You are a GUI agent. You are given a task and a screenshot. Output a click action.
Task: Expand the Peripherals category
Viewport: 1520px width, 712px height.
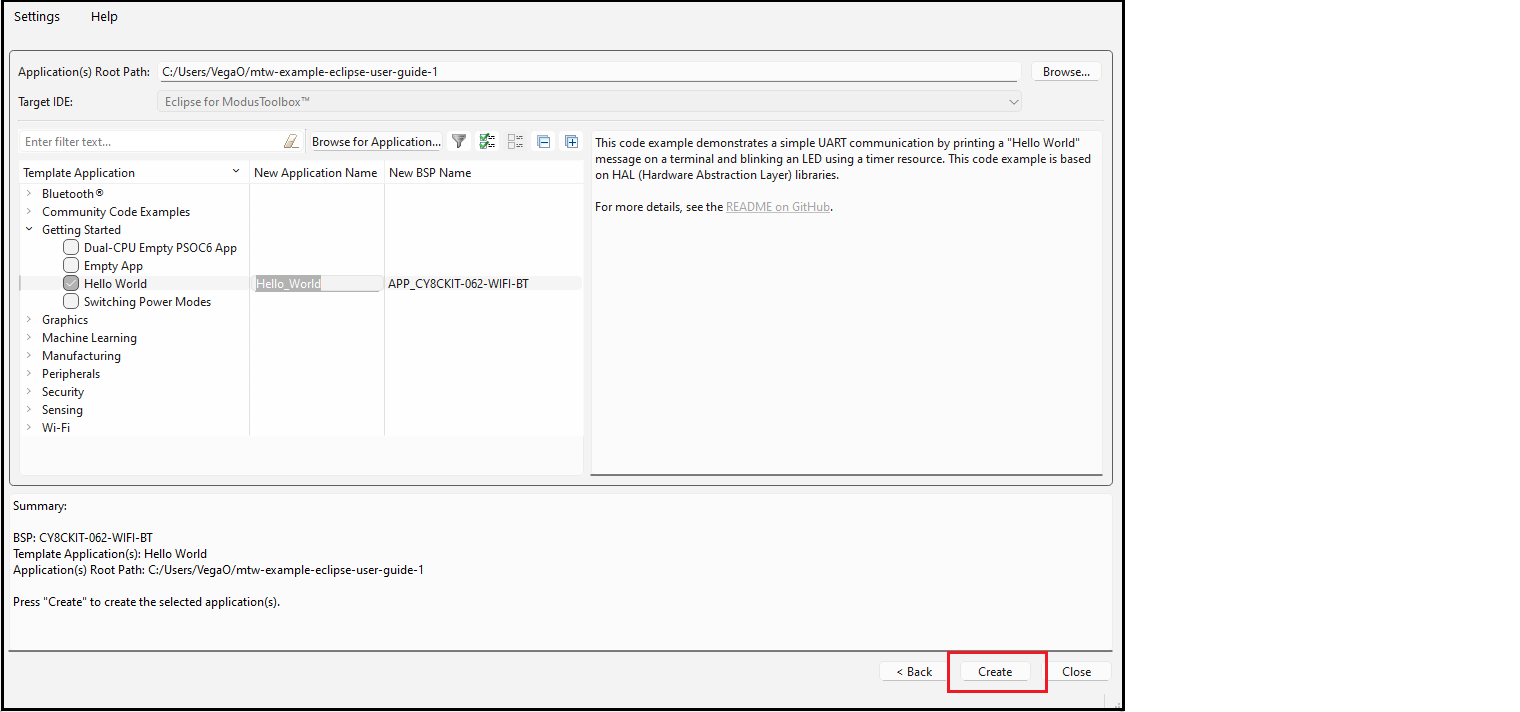(x=29, y=374)
